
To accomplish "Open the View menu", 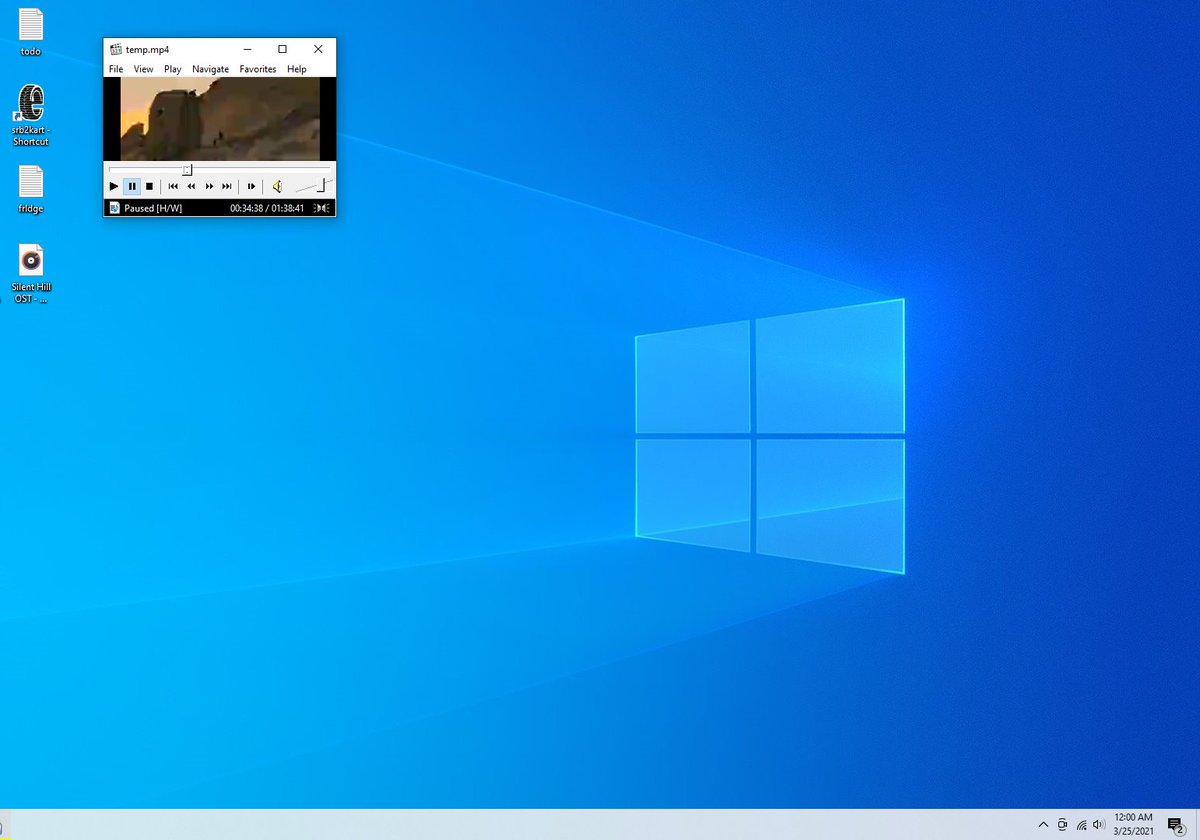I will 144,69.
